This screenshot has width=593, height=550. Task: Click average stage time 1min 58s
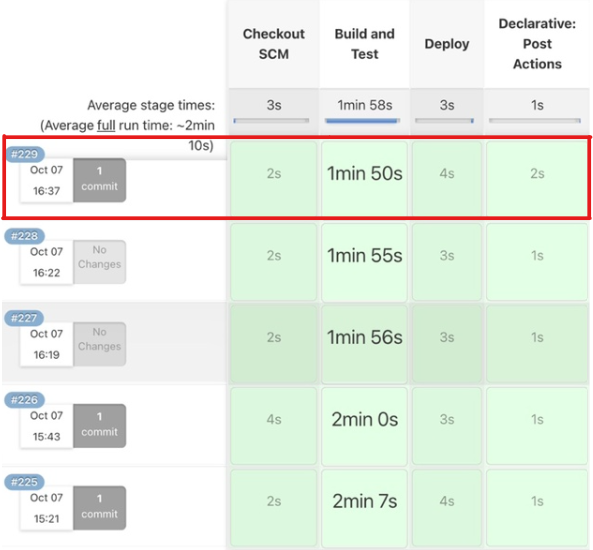point(365,105)
